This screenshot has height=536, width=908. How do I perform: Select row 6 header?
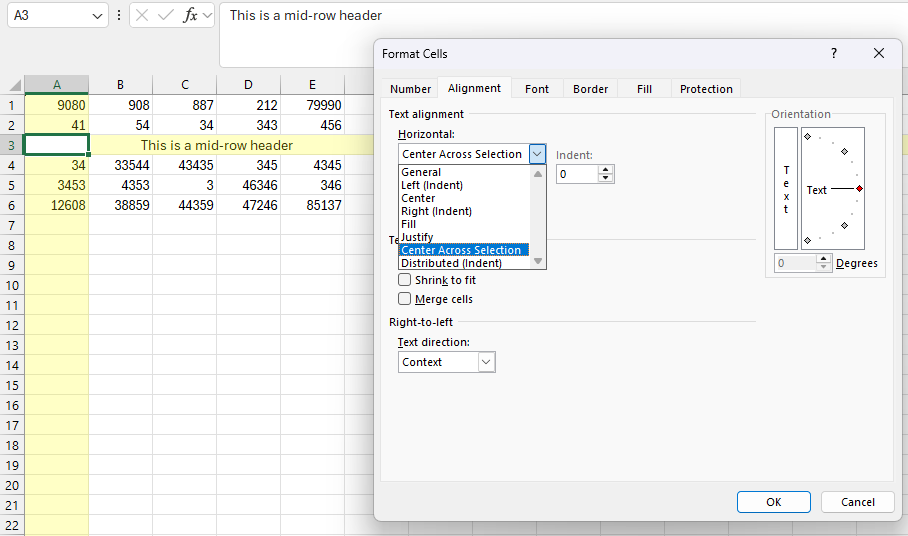pyautogui.click(x=12, y=205)
